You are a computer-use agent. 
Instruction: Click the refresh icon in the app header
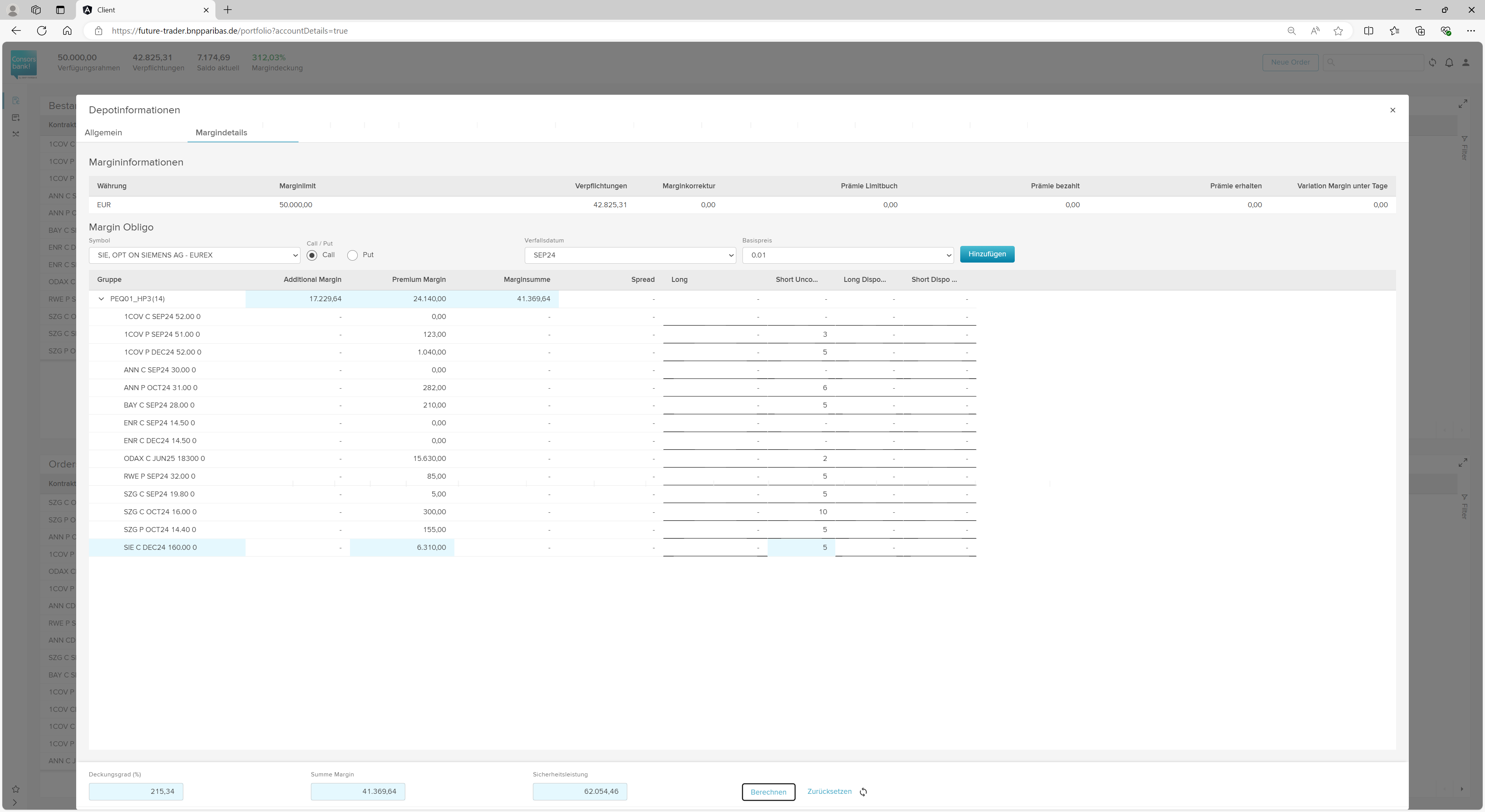[x=1432, y=62]
